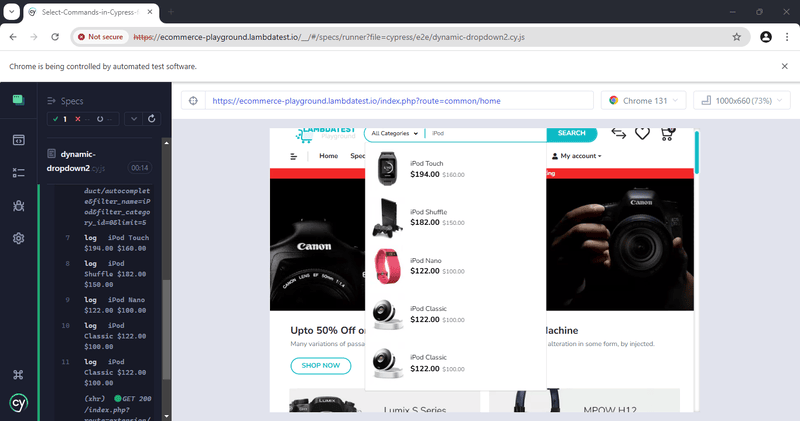
Task: Click iPod Nano product thumbnail
Action: coord(387,266)
